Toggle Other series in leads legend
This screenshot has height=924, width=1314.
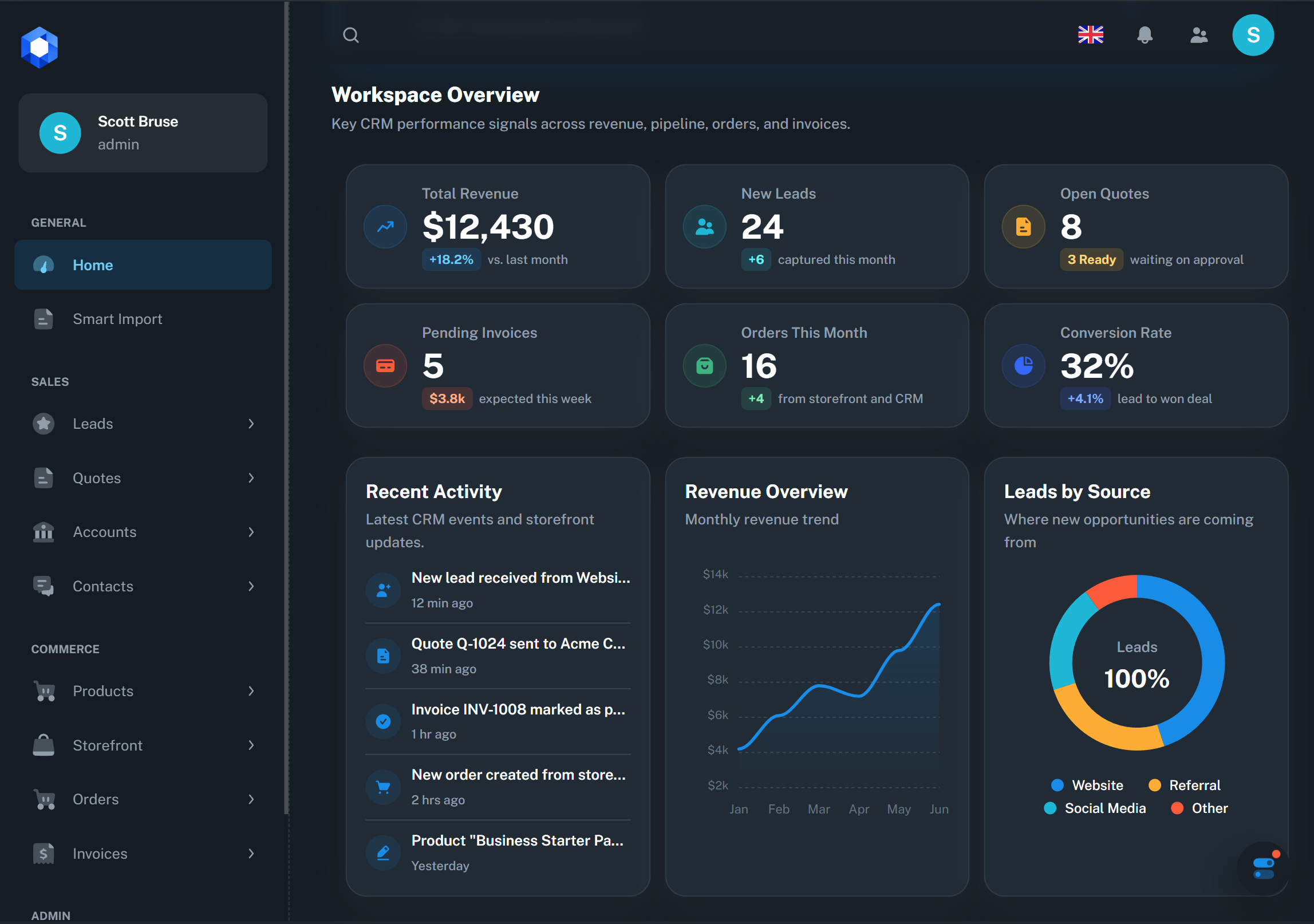tap(1199, 808)
